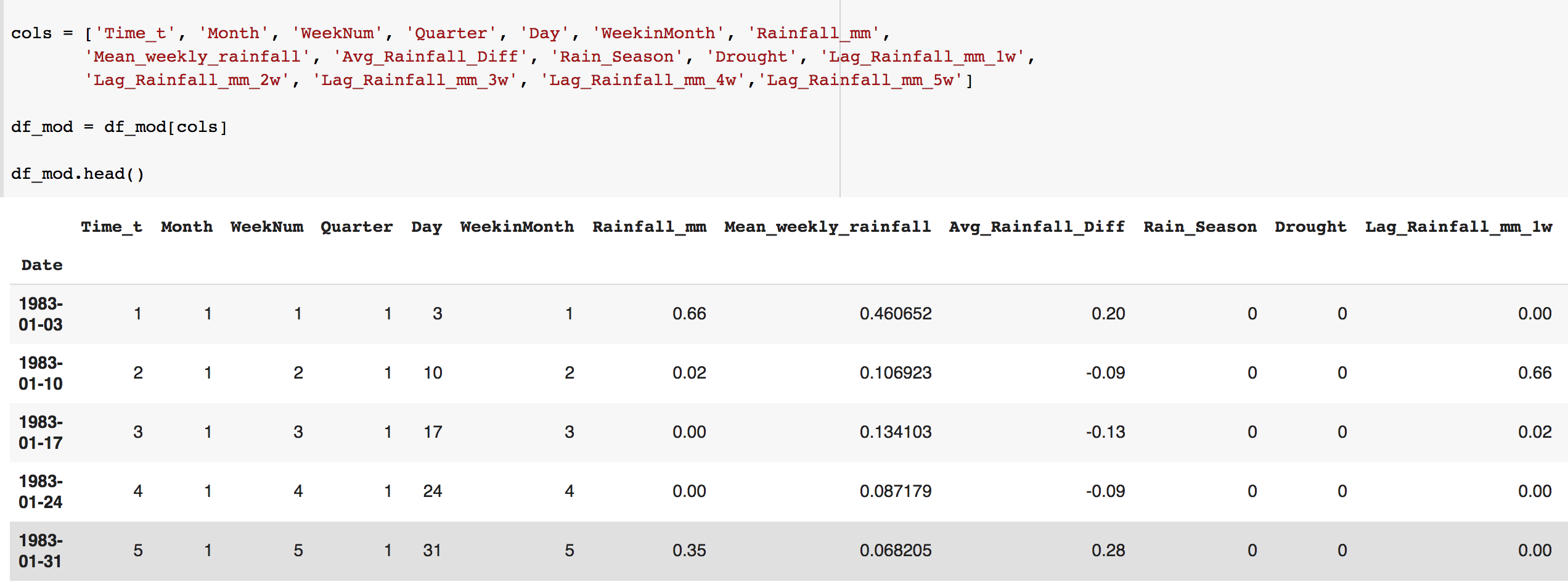Image resolution: width=1568 pixels, height=587 pixels.
Task: Select the 1983-01-03 row label
Action: 41,314
